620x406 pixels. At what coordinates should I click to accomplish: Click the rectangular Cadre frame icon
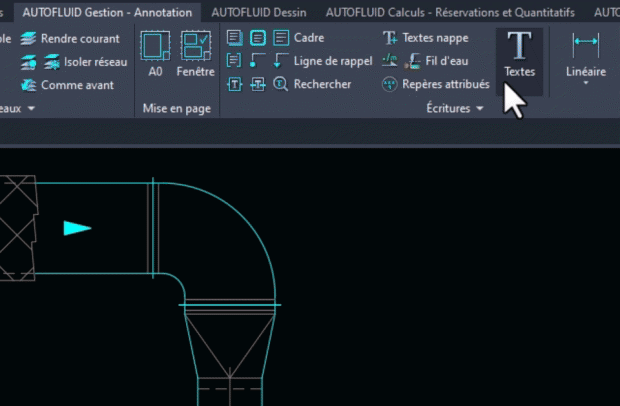tap(281, 38)
